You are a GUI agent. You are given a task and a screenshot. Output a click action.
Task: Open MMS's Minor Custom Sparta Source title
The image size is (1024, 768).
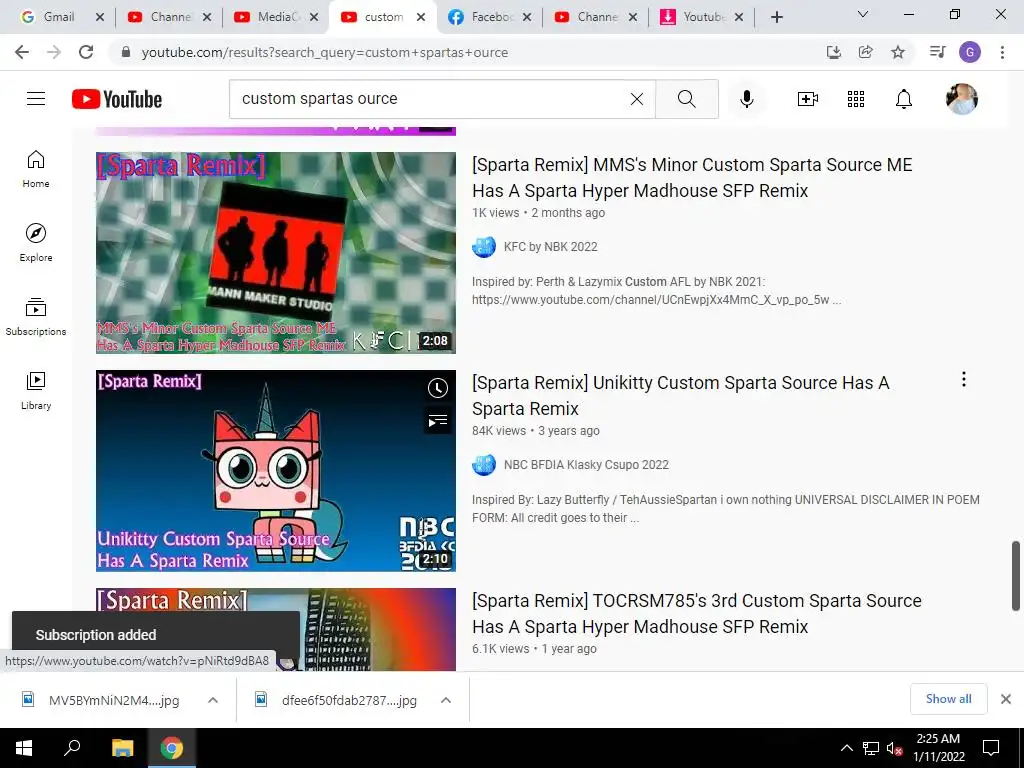692,178
